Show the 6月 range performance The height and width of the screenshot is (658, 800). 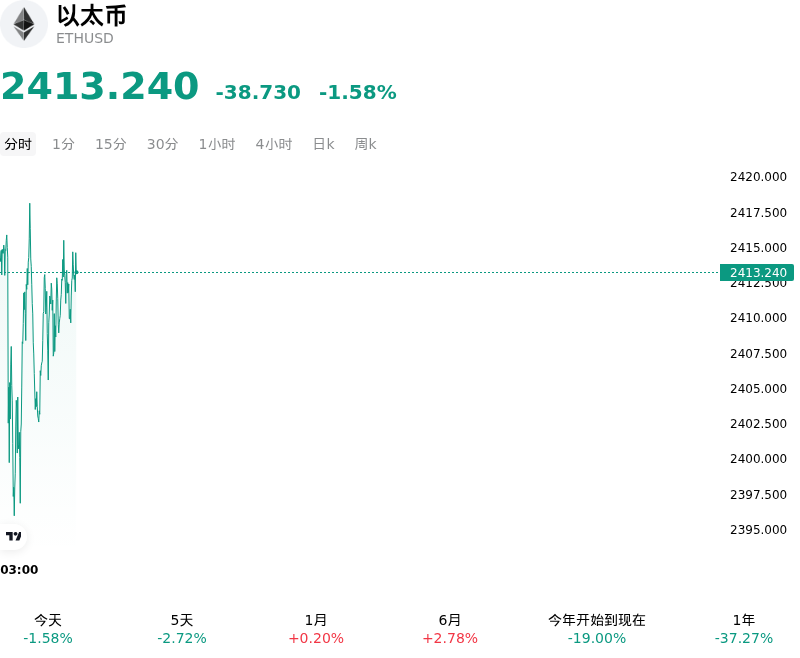[450, 629]
